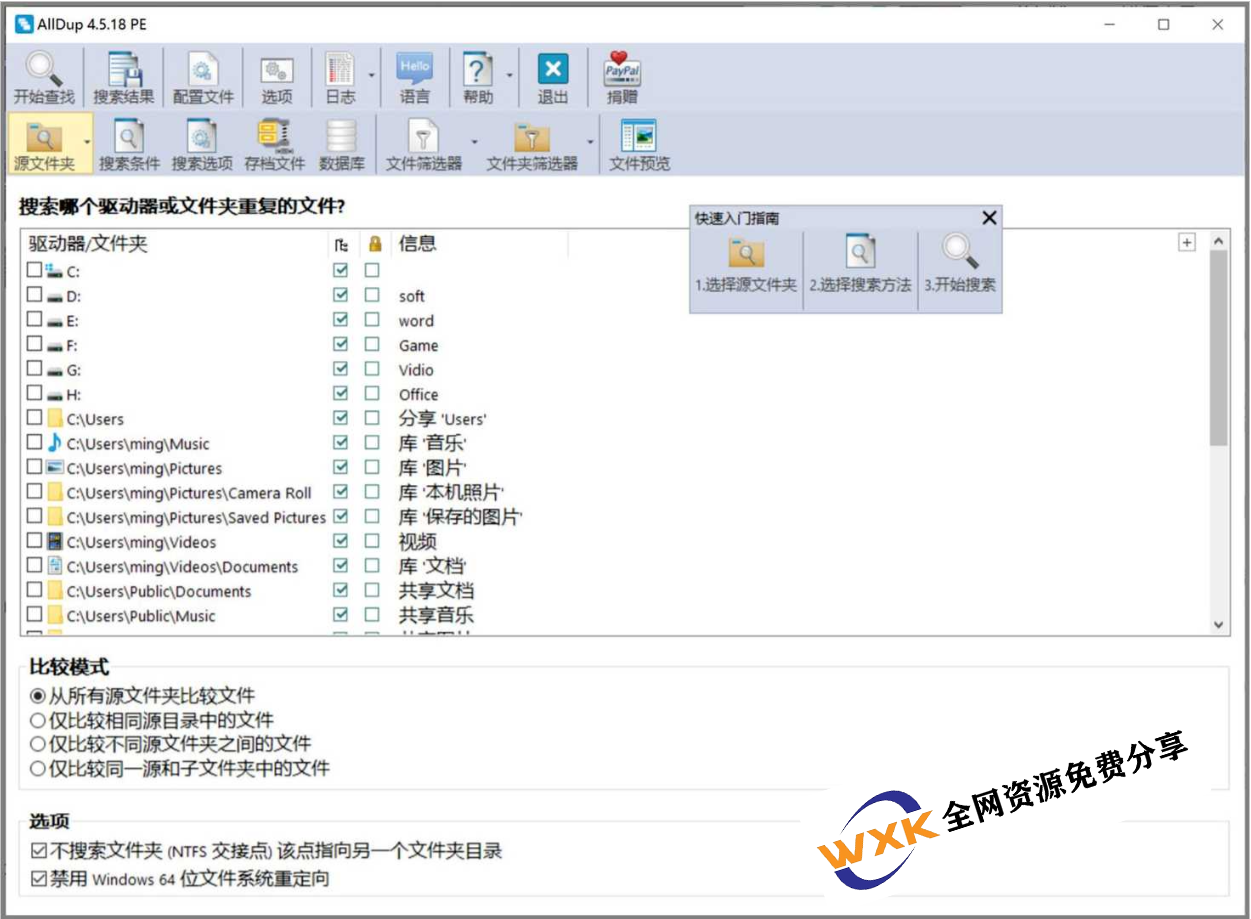Image resolution: width=1251 pixels, height=919 pixels.
Task: Open the 帮助 help icon
Action: (x=478, y=78)
